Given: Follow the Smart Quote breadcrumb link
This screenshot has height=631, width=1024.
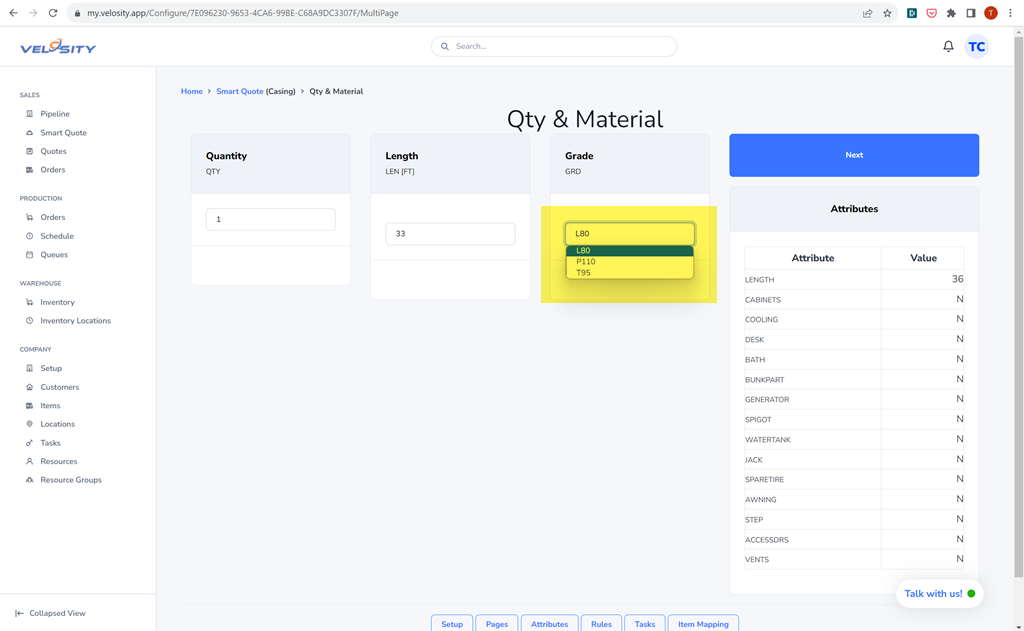Looking at the screenshot, I should coord(240,91).
